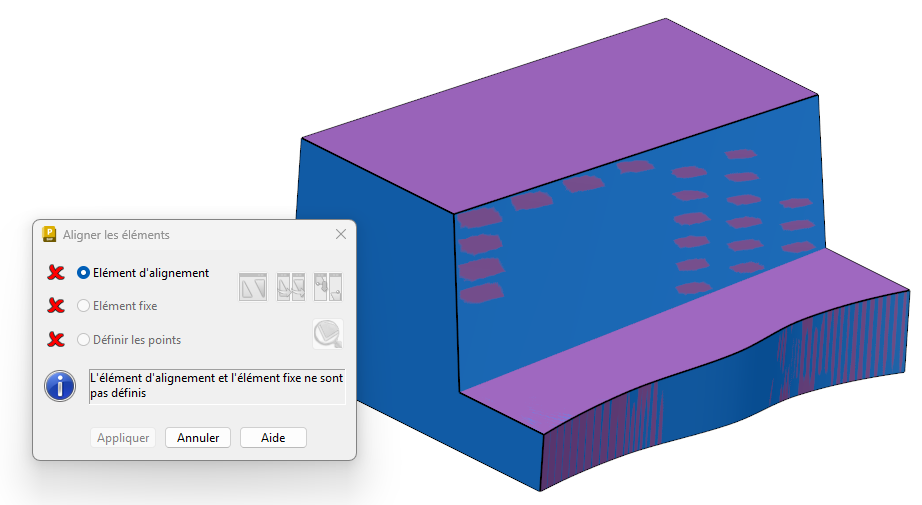
Task: Select the Elément d'alignement radio button
Action: pos(84,272)
